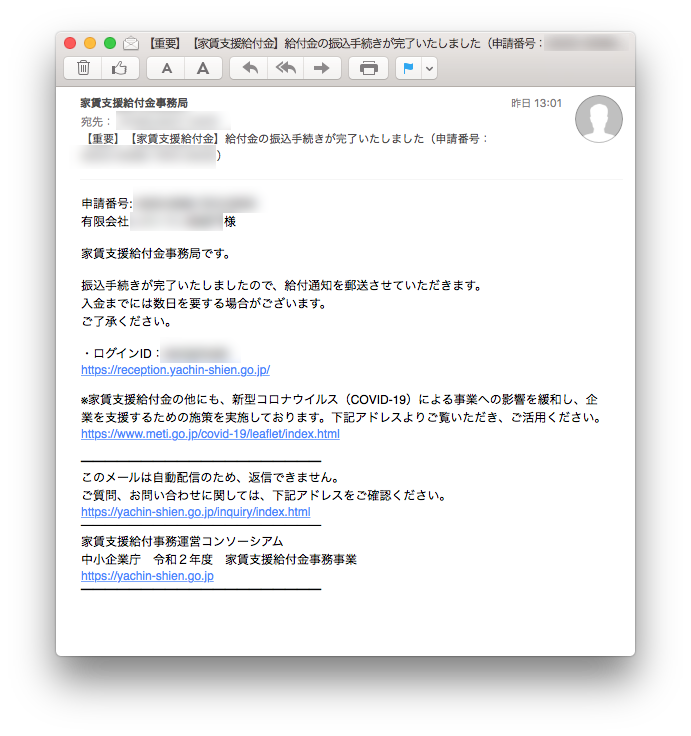Viewport: 691px width, 736px height.
Task: Forward this message with right arrow
Action: 321,68
